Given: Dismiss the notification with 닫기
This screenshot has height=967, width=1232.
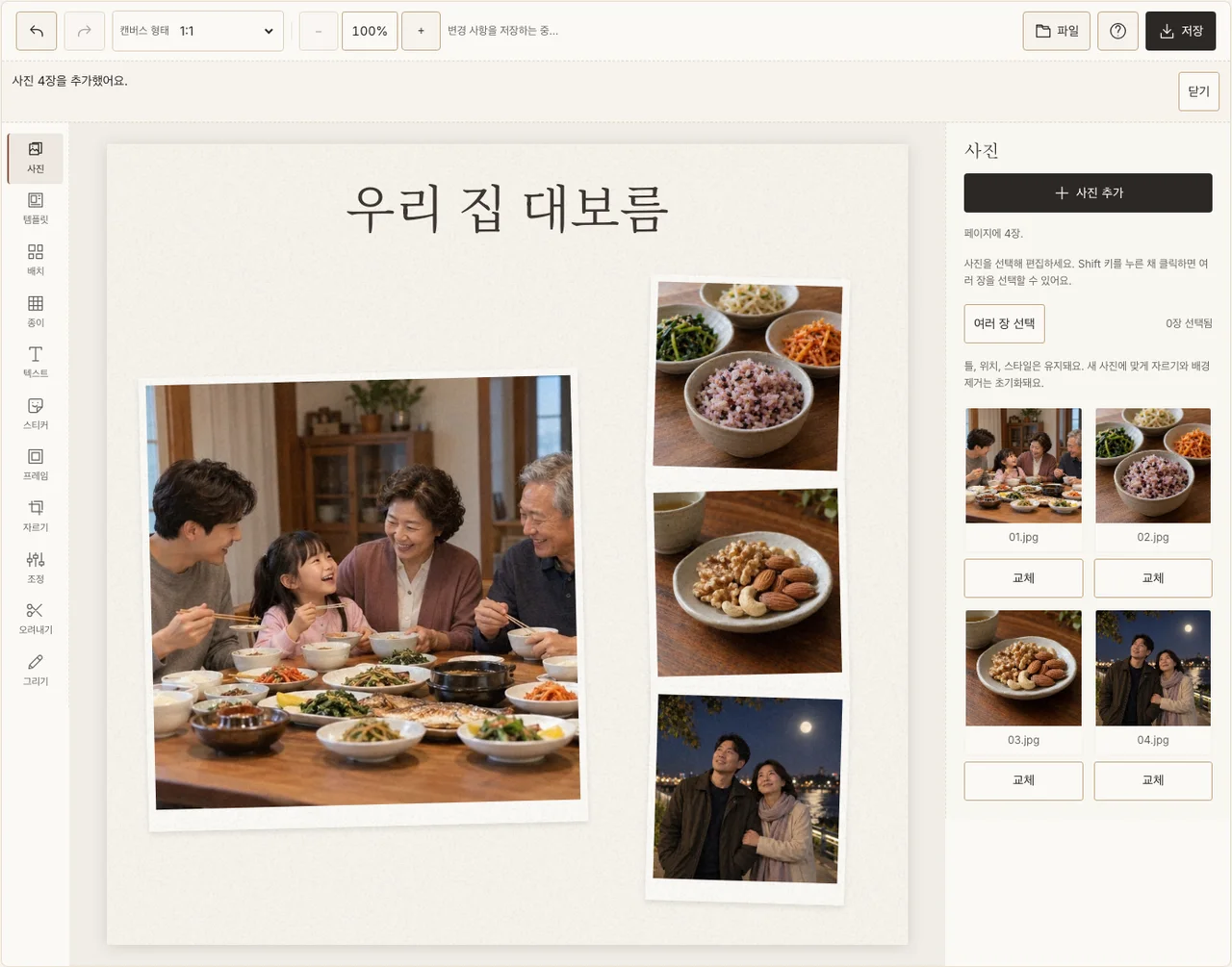Looking at the screenshot, I should (1198, 91).
